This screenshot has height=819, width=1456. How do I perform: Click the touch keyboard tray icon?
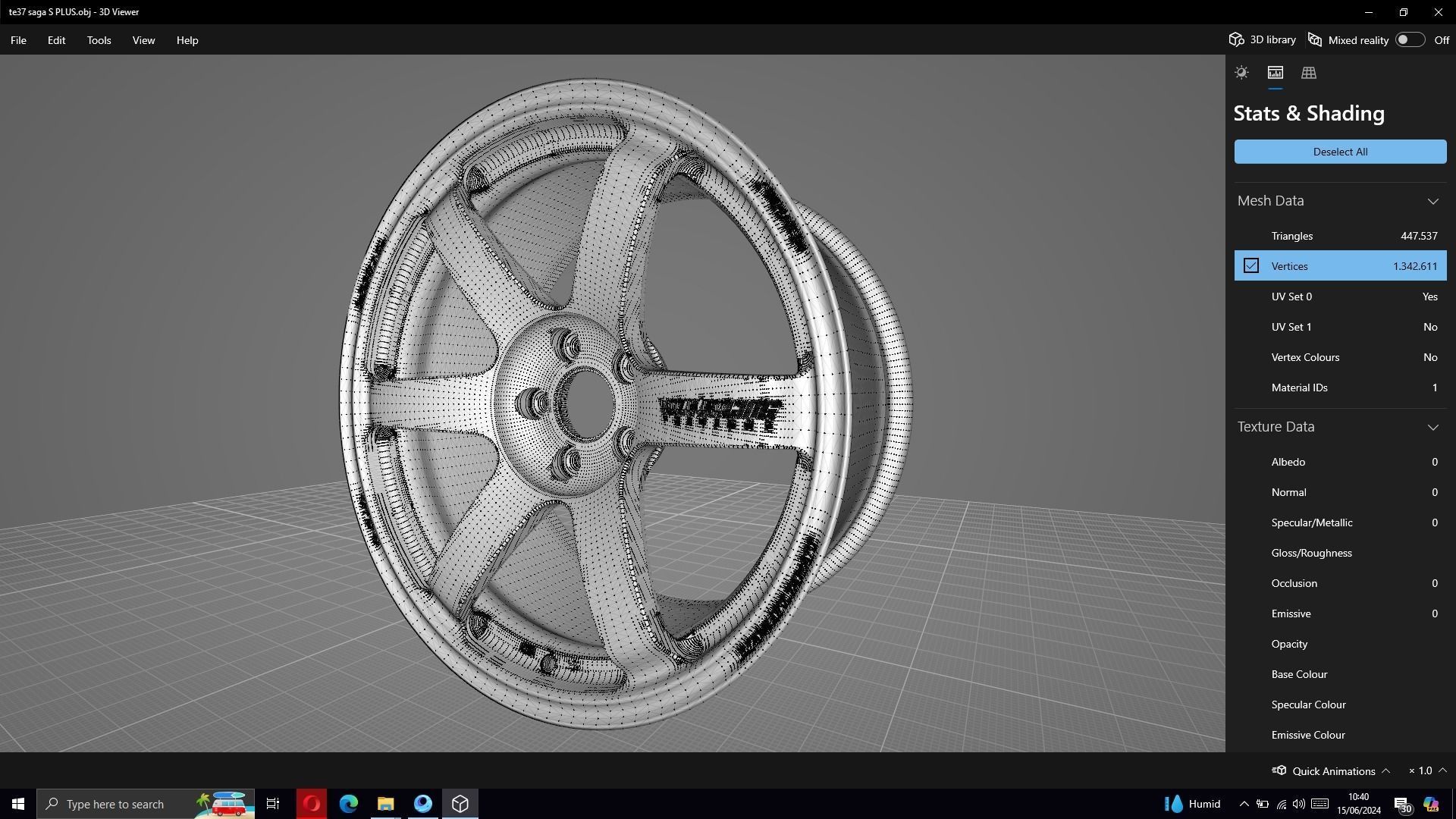(1319, 804)
